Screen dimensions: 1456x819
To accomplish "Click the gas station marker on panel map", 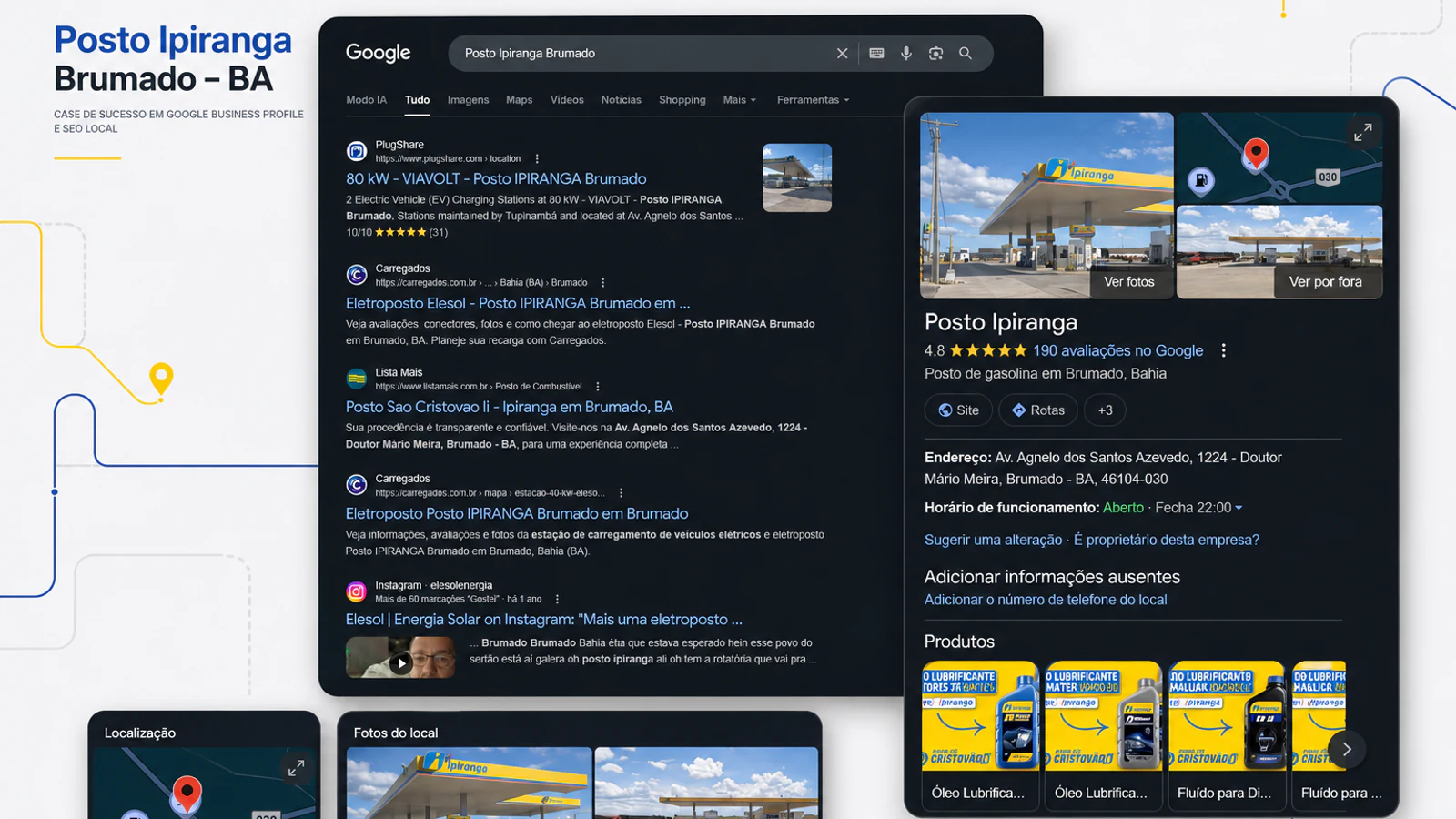I will 1201,181.
